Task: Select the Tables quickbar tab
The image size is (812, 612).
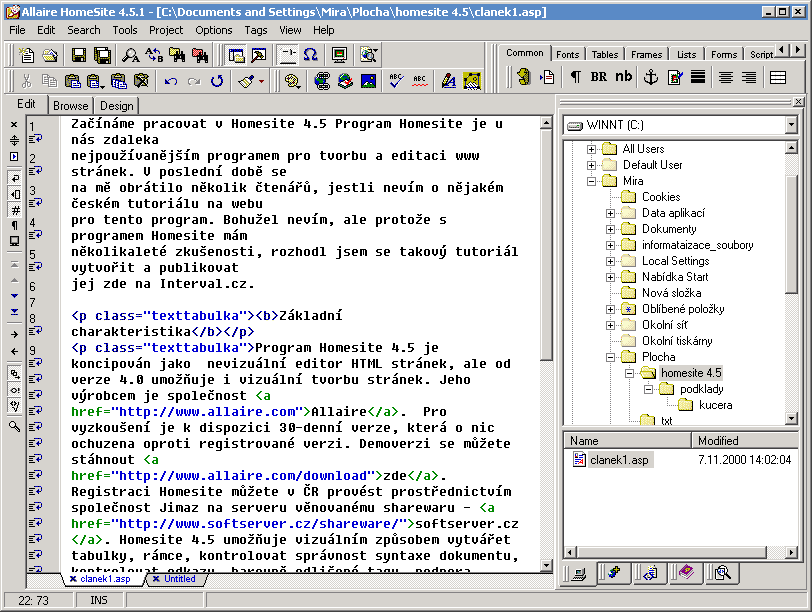Action: coord(605,54)
